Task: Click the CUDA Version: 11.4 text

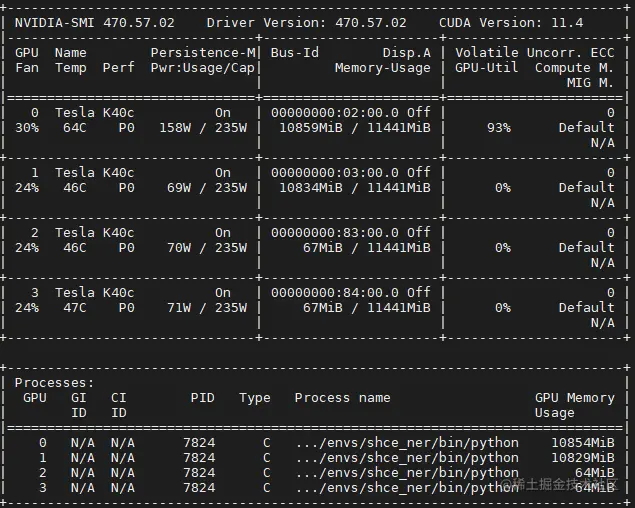Action: click(x=511, y=23)
